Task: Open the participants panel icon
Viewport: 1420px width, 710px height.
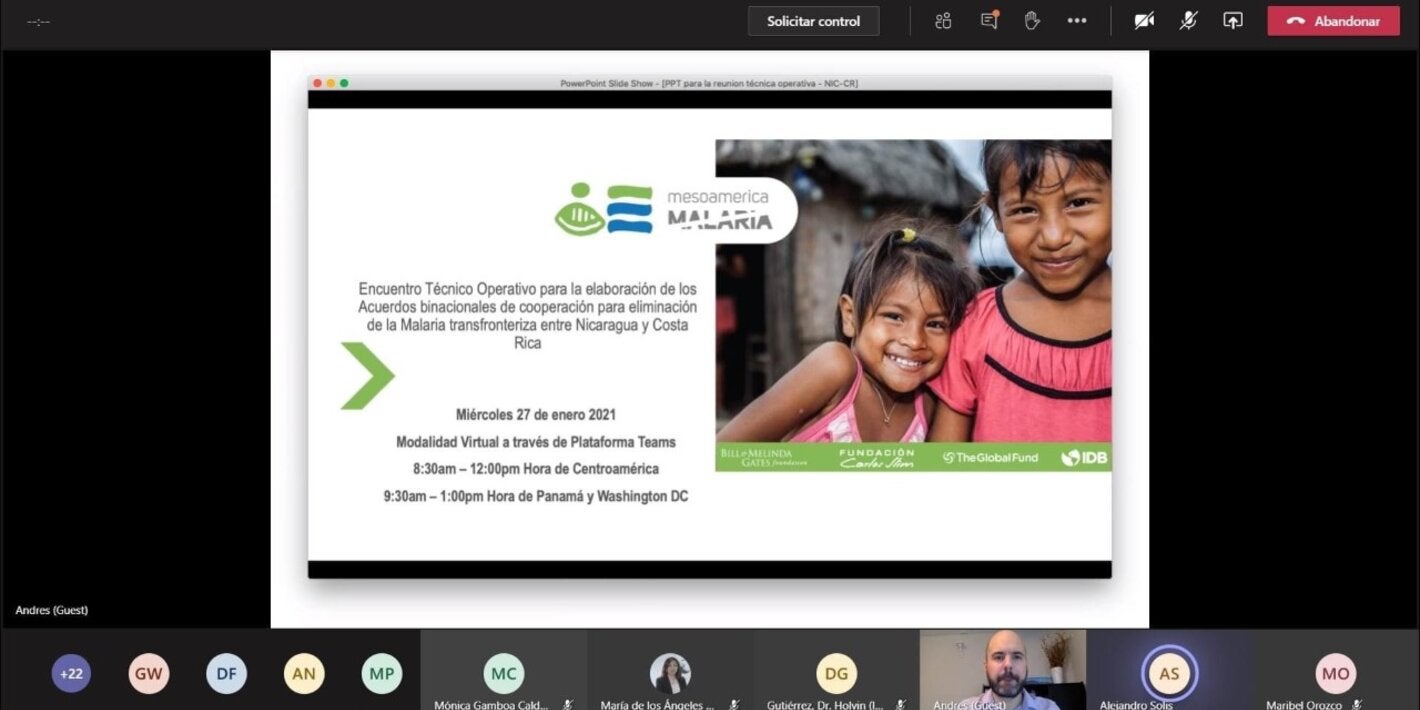Action: [942, 21]
